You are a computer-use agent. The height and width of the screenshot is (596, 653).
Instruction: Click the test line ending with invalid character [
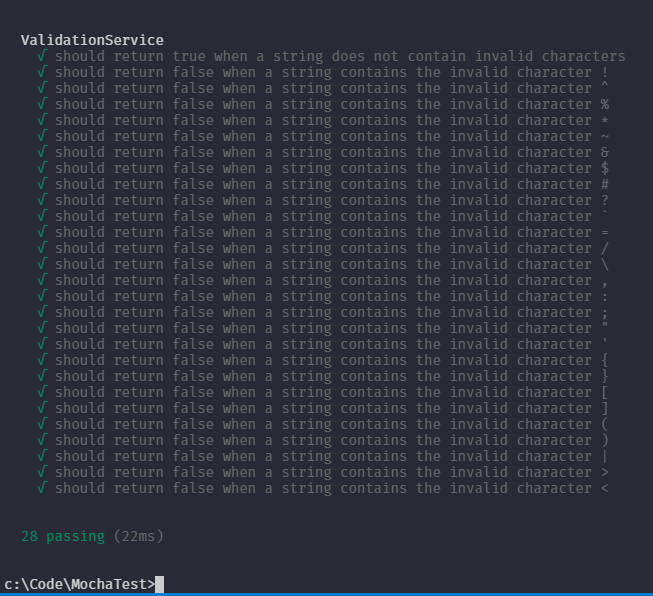tap(323, 392)
